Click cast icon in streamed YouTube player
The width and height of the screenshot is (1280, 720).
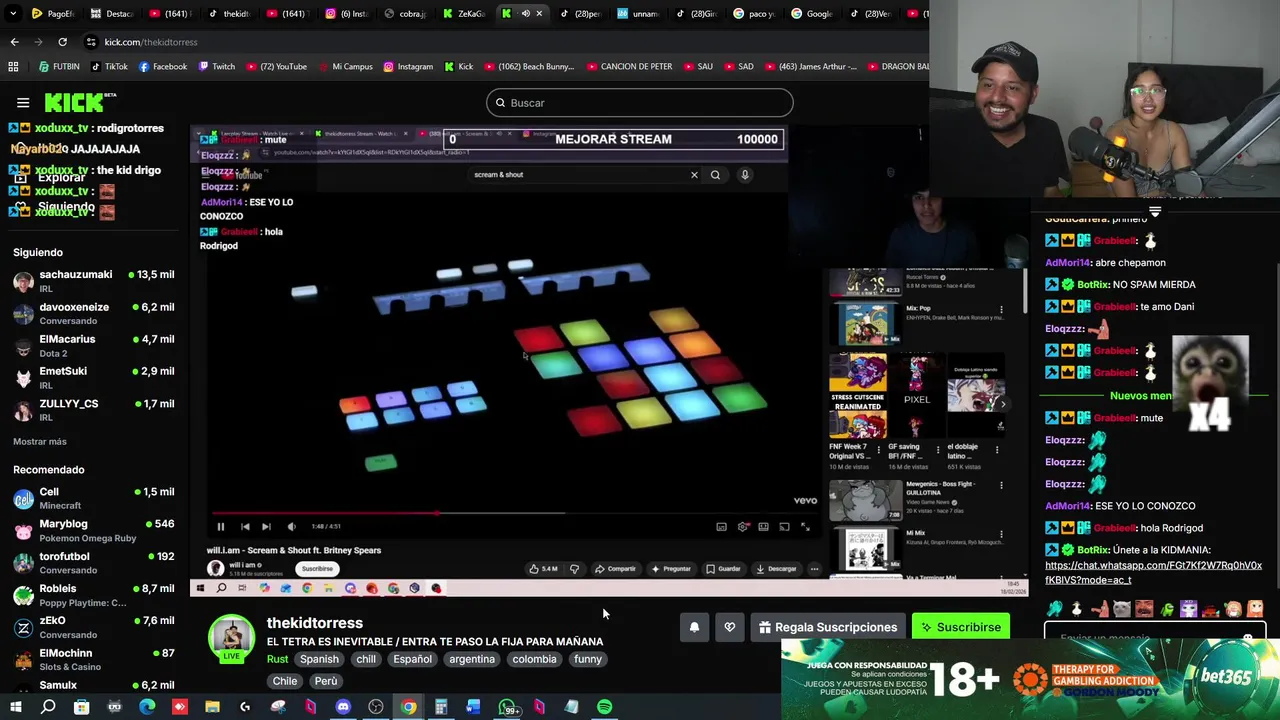pyautogui.click(x=784, y=526)
